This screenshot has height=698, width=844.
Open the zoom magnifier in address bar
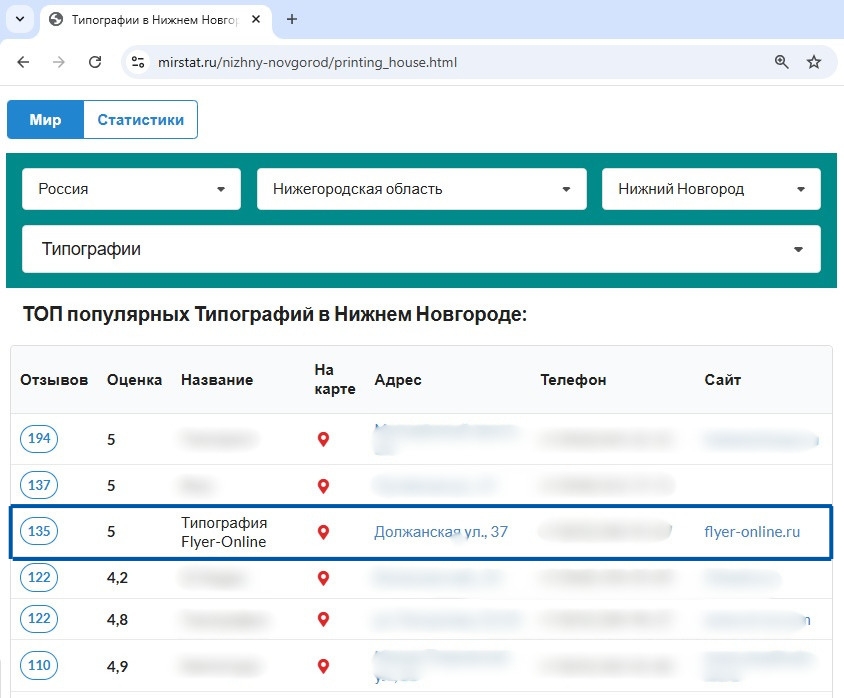coord(782,62)
